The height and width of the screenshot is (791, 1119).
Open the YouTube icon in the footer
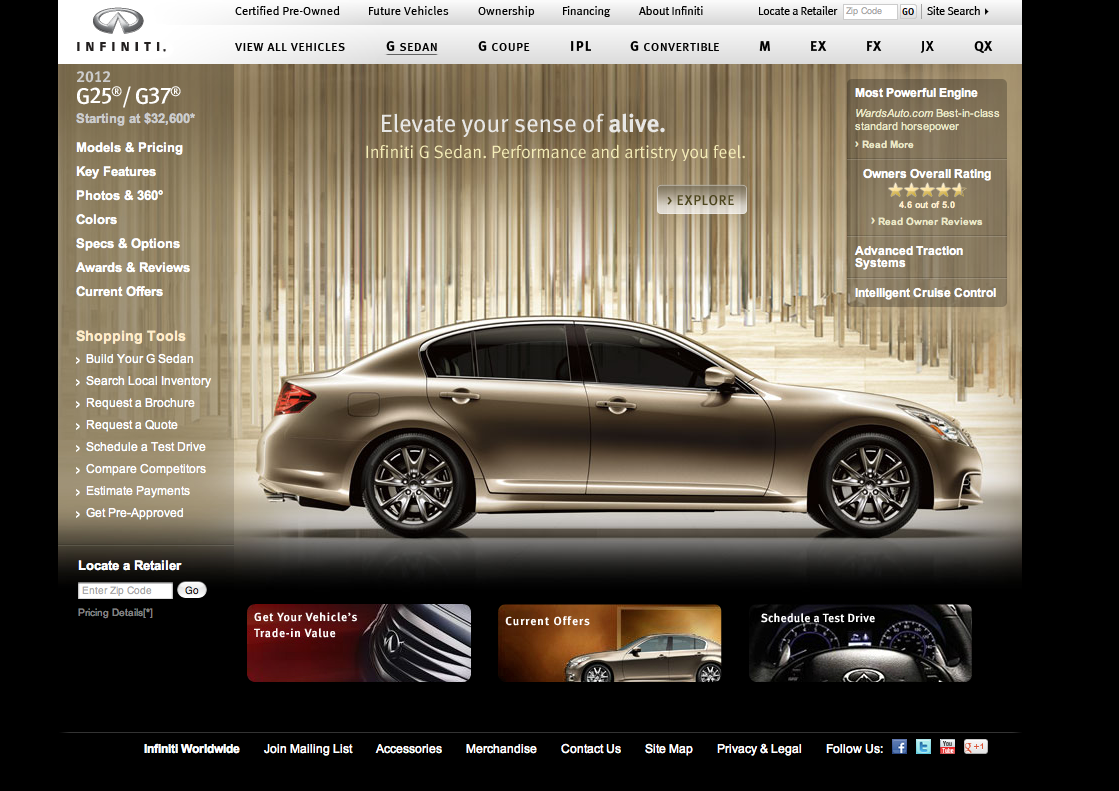[x=947, y=747]
